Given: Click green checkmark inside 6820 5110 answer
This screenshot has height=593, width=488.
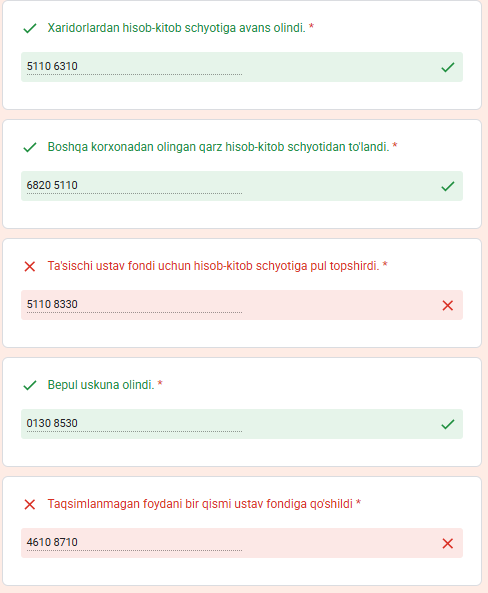Looking at the screenshot, I should (448, 186).
